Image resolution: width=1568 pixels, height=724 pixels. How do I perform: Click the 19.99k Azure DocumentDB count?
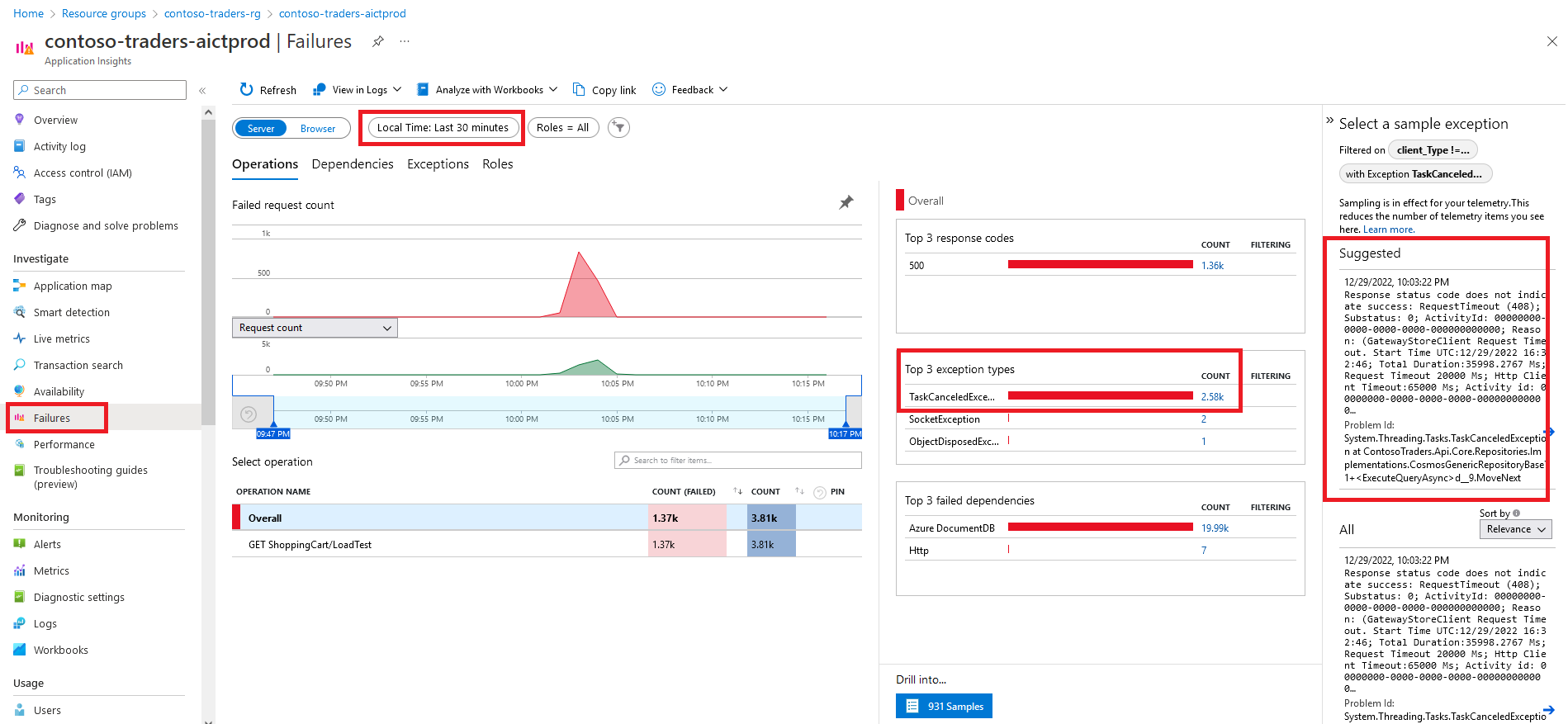coord(1215,528)
